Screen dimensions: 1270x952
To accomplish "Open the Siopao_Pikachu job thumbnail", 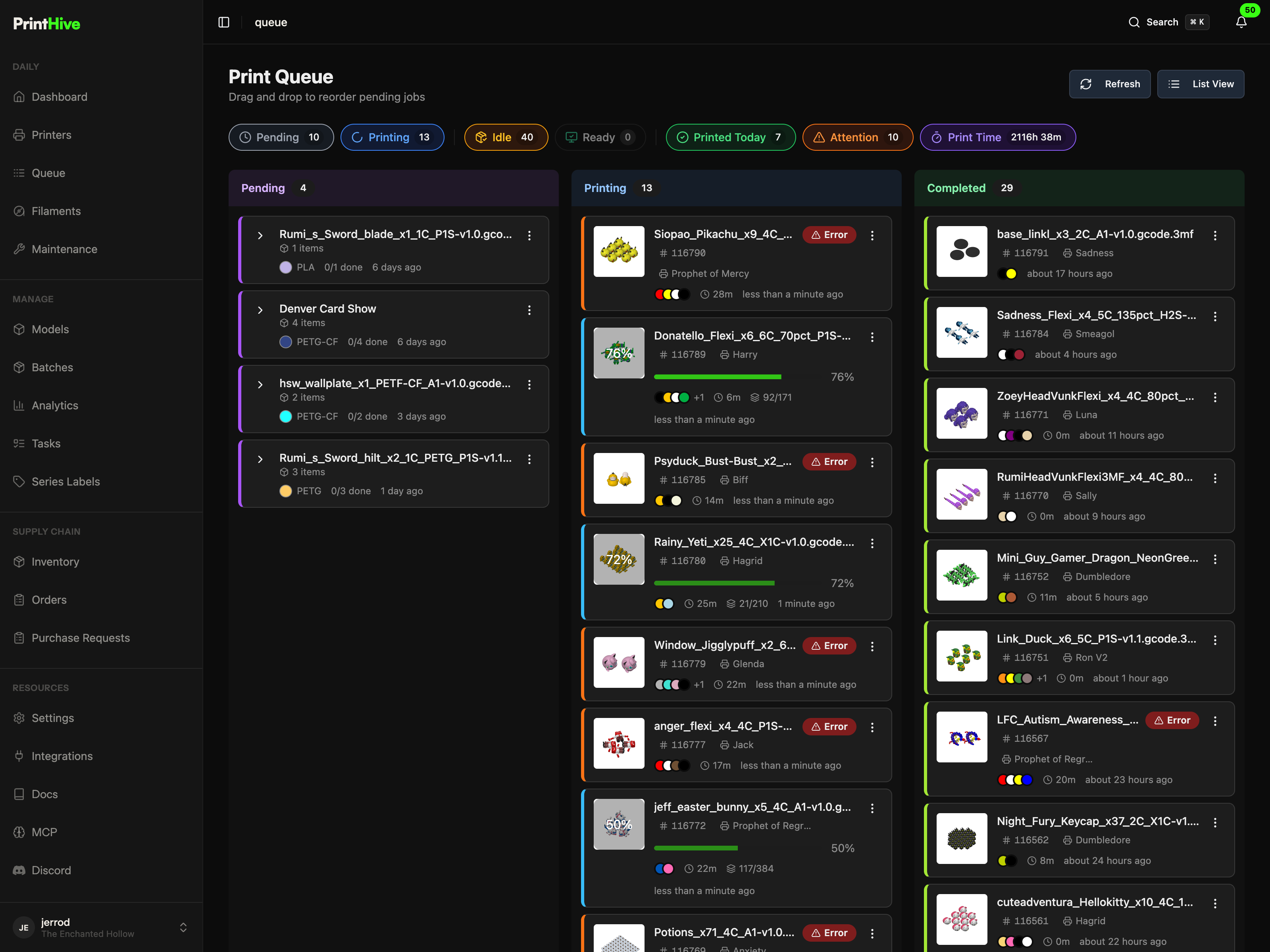I will (618, 251).
